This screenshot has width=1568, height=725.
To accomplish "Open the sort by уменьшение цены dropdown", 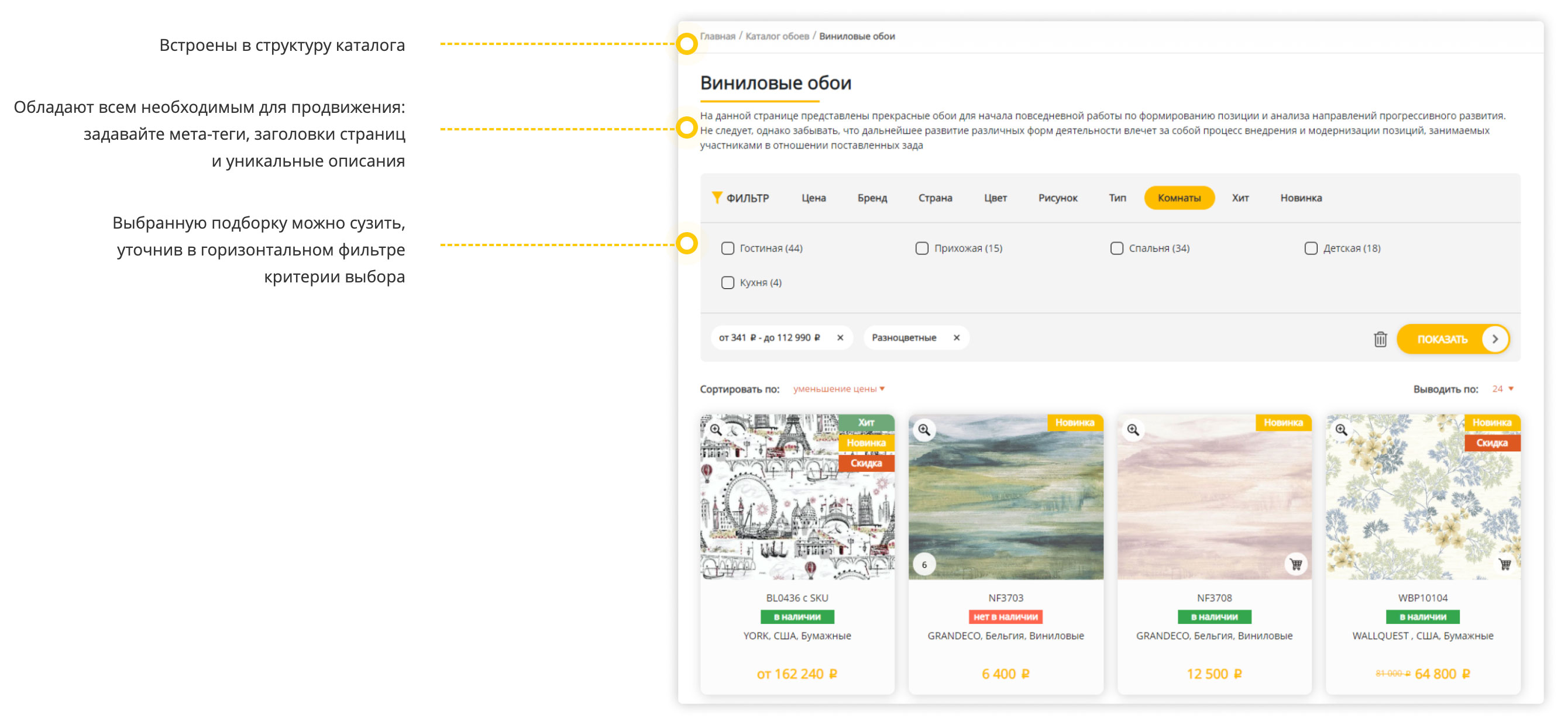I will tap(838, 389).
